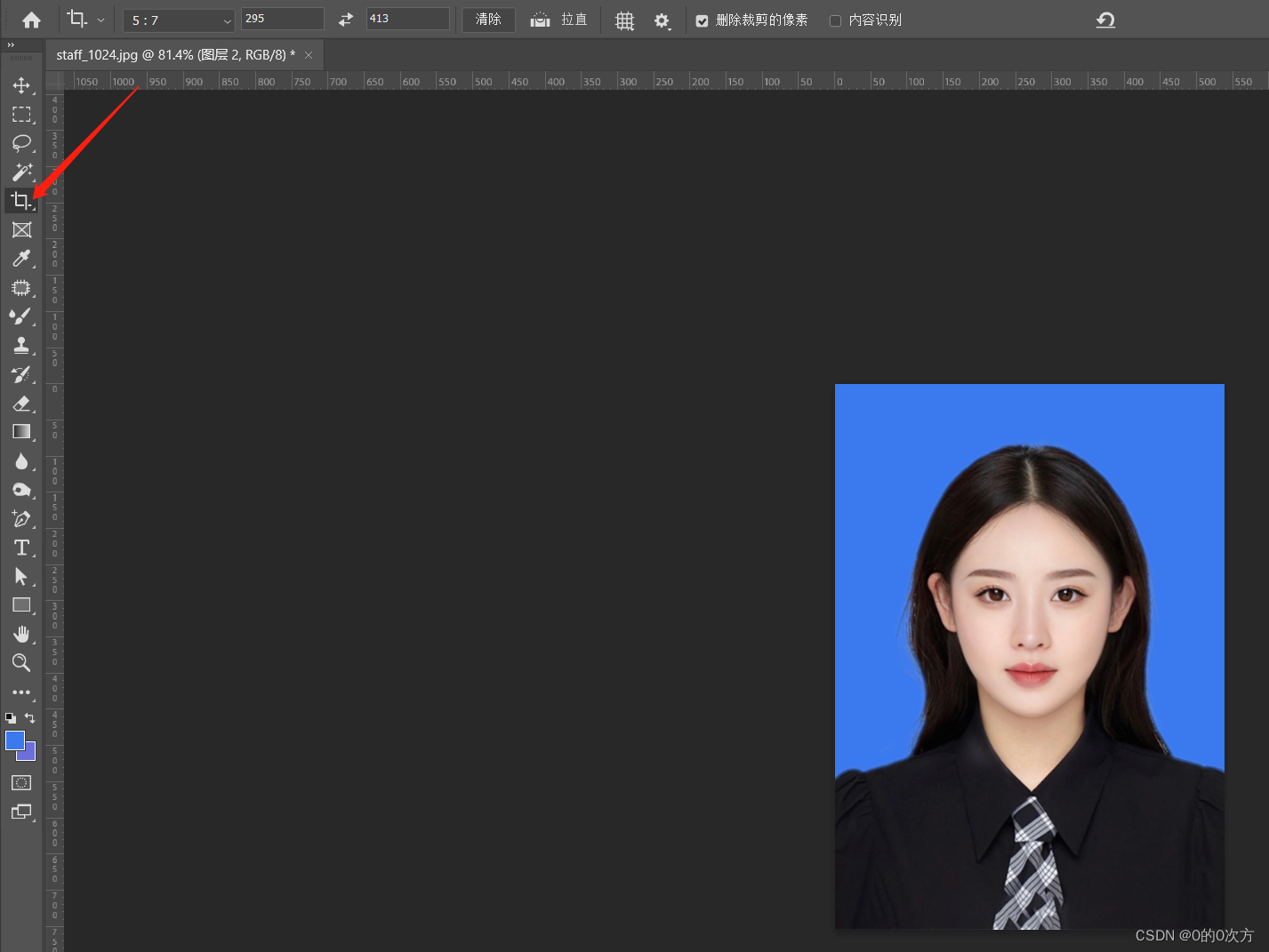Toggle 删除裁剪的像素 checkbox
The width and height of the screenshot is (1269, 952).
tap(702, 20)
